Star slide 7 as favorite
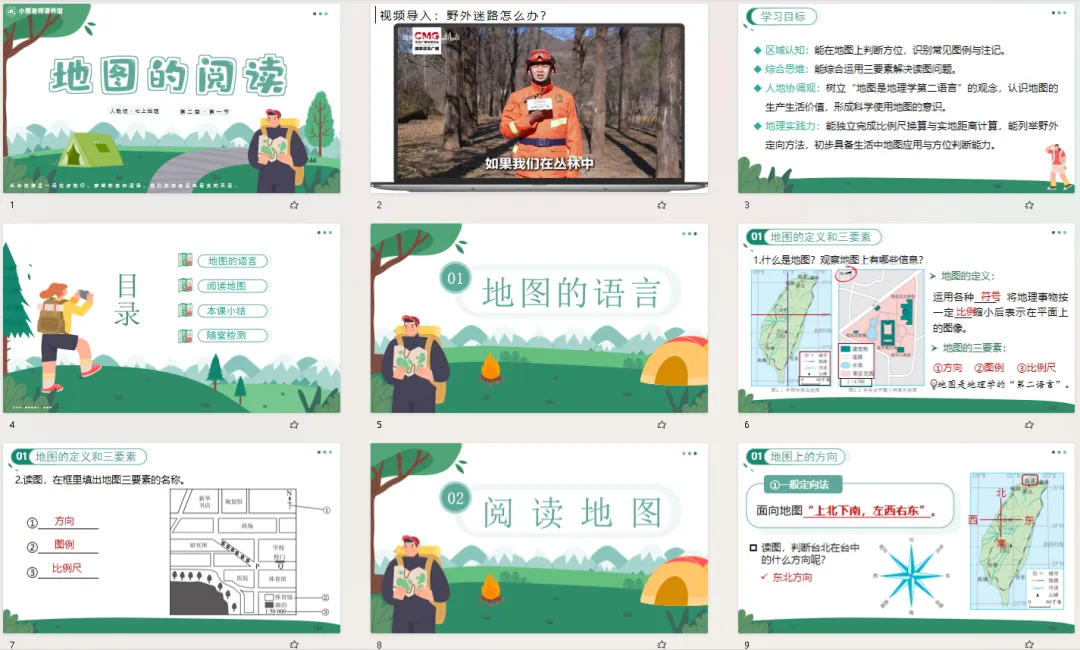This screenshot has height=650, width=1080. click(294, 644)
